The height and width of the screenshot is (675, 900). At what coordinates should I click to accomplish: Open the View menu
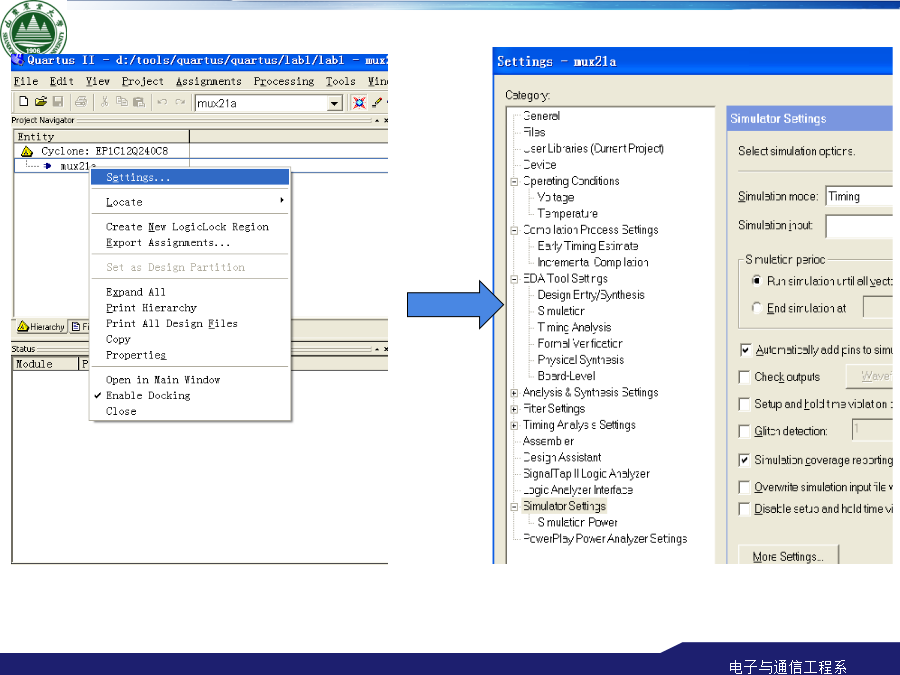tap(98, 82)
